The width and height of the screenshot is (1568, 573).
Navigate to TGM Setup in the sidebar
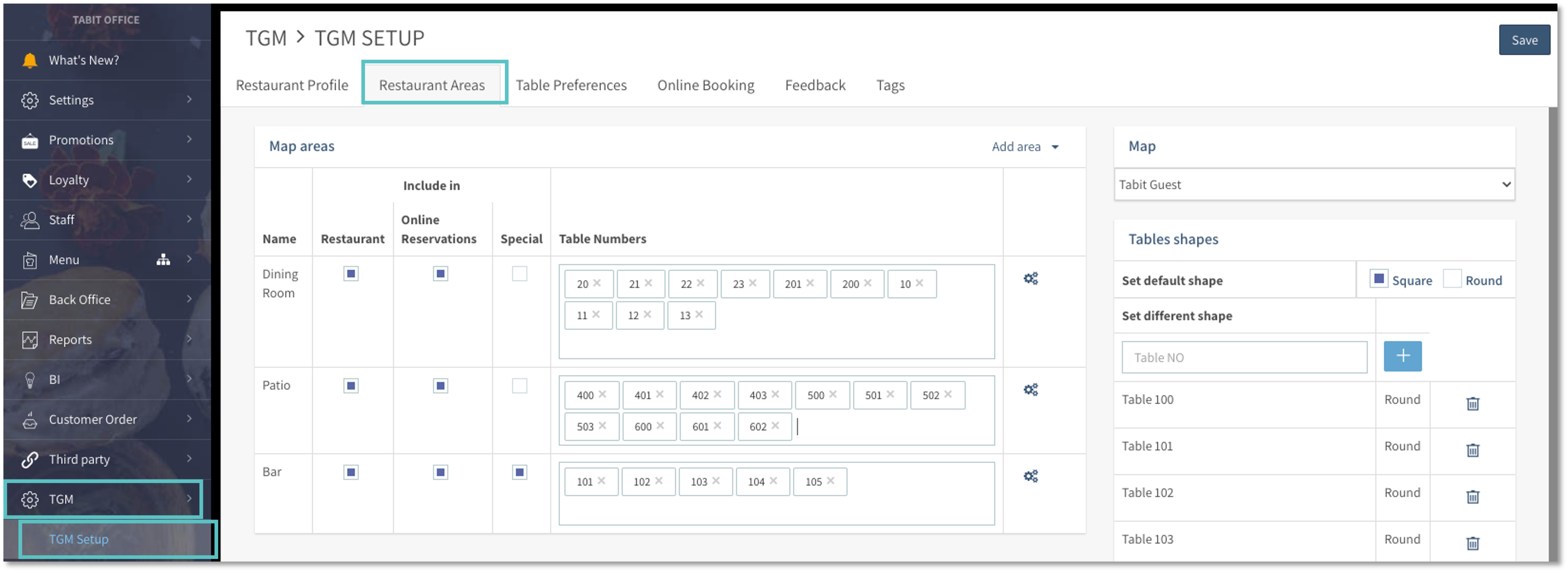(79, 539)
